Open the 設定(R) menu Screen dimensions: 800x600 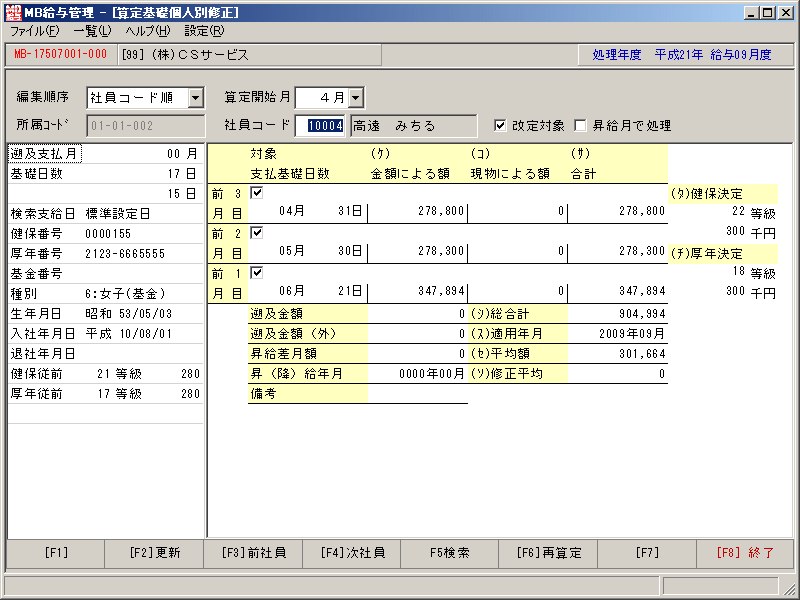tap(204, 31)
